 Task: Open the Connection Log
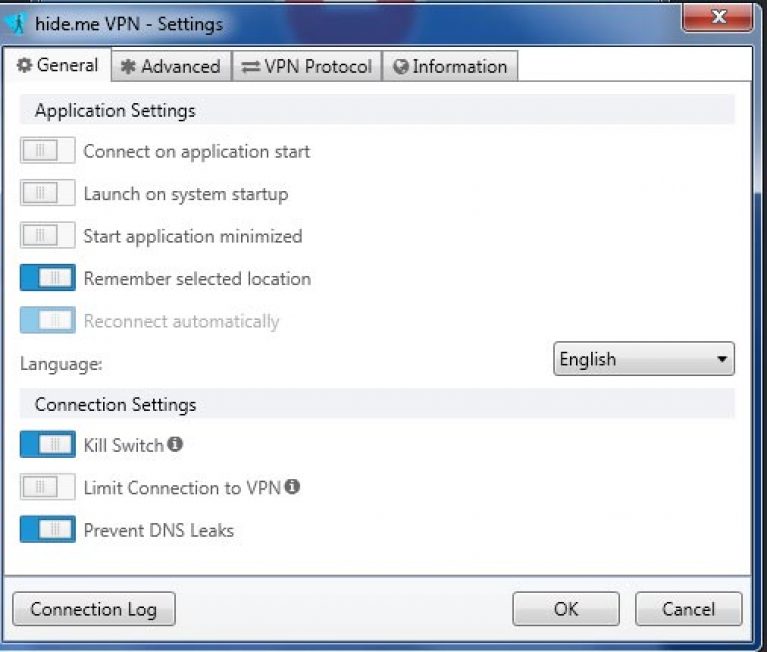tap(94, 609)
